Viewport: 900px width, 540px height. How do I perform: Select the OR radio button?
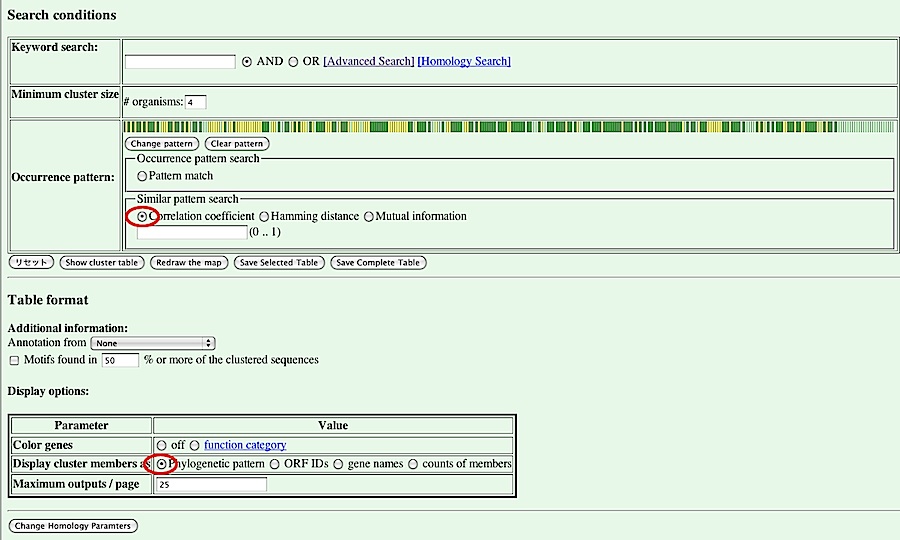pos(293,62)
